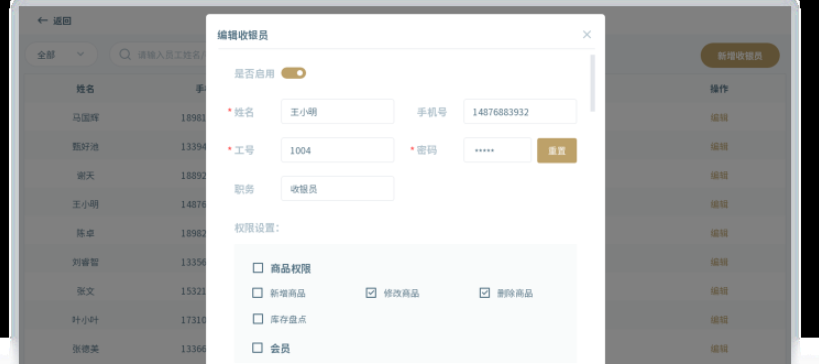Image resolution: width=819 pixels, height=364 pixels.
Task: Click the search magnifier icon
Action: click(125, 54)
